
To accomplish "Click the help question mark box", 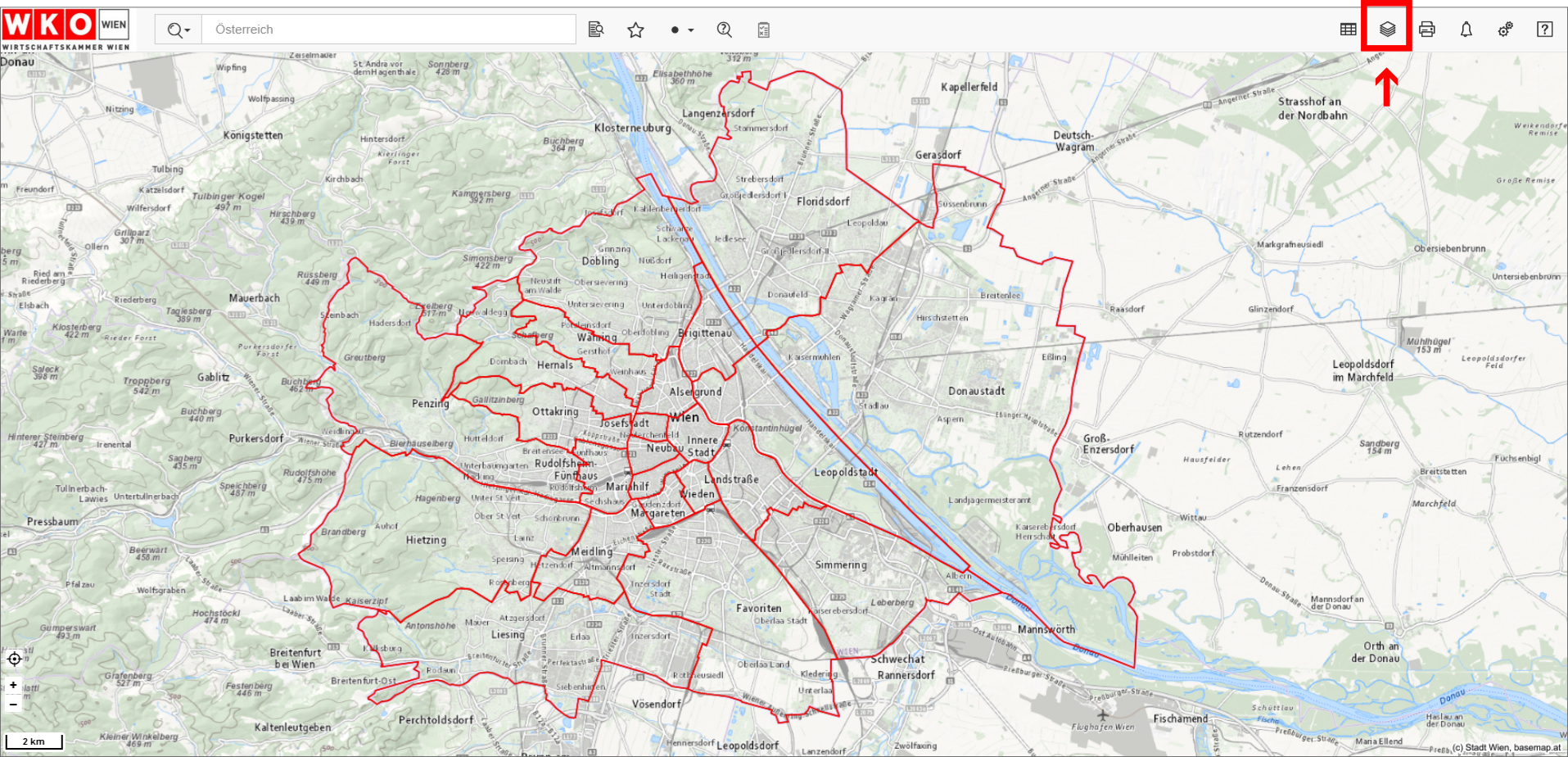I will coord(1544,29).
